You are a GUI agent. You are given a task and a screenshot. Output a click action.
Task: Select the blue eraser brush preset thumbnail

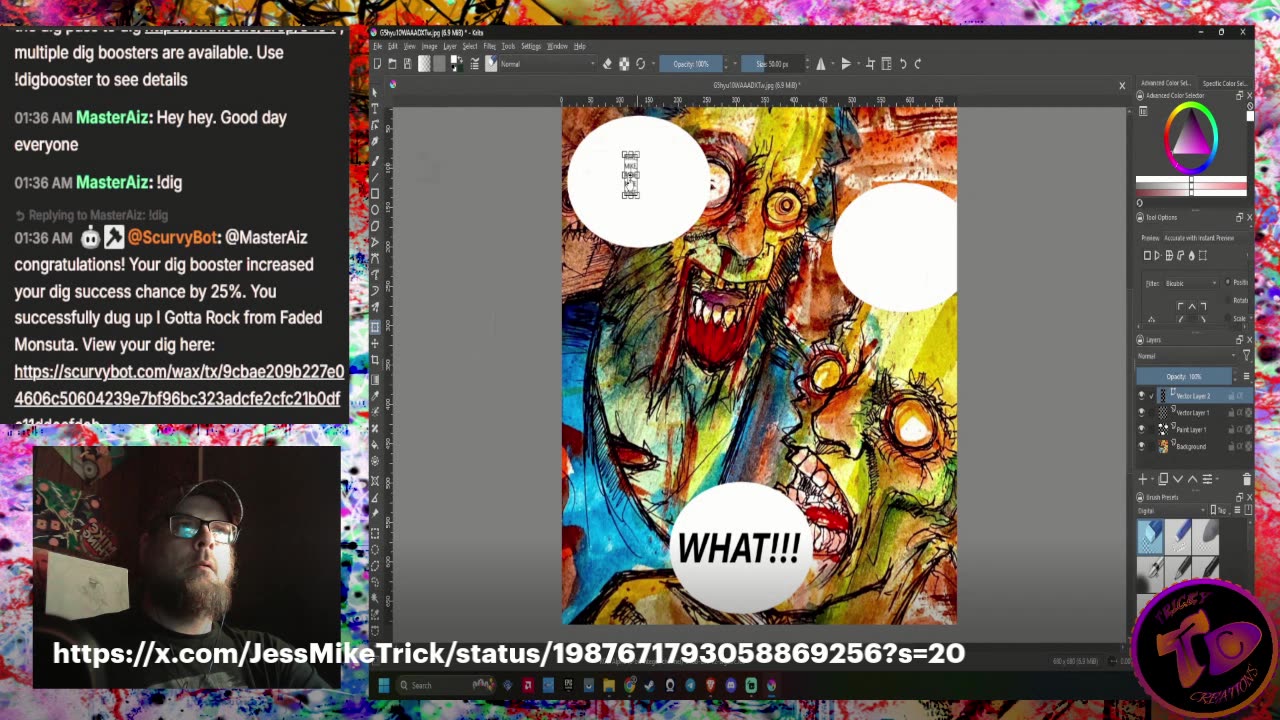tap(1150, 536)
